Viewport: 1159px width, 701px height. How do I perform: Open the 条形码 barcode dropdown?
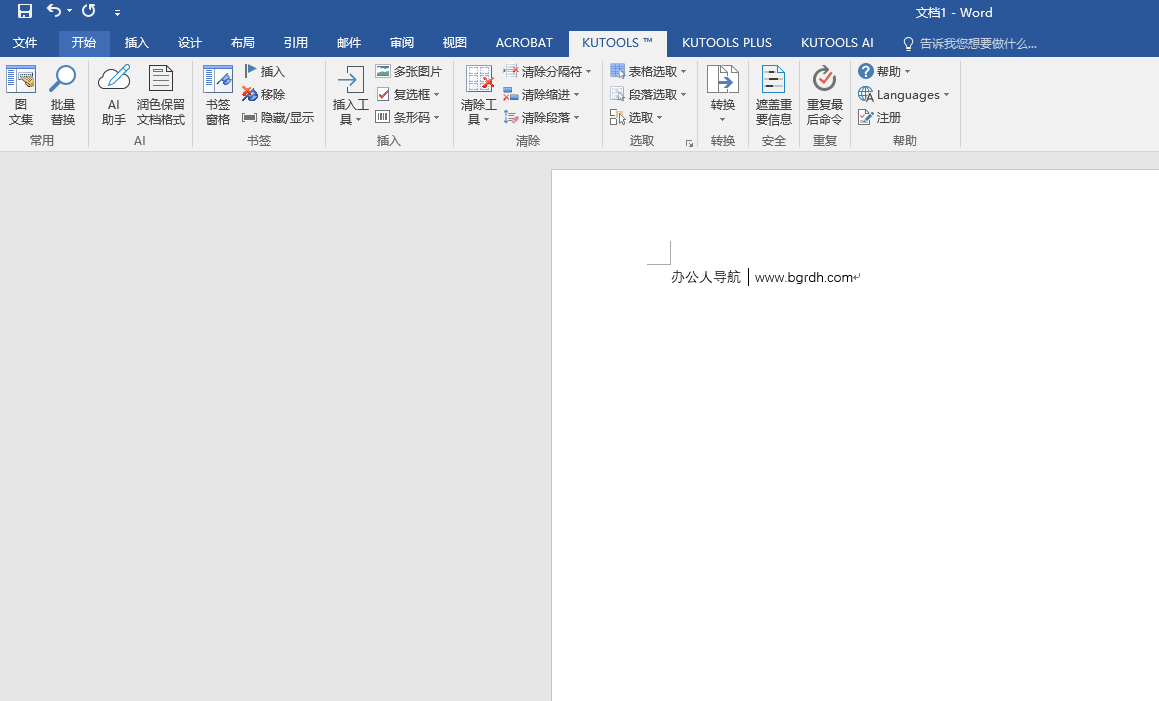coord(408,117)
